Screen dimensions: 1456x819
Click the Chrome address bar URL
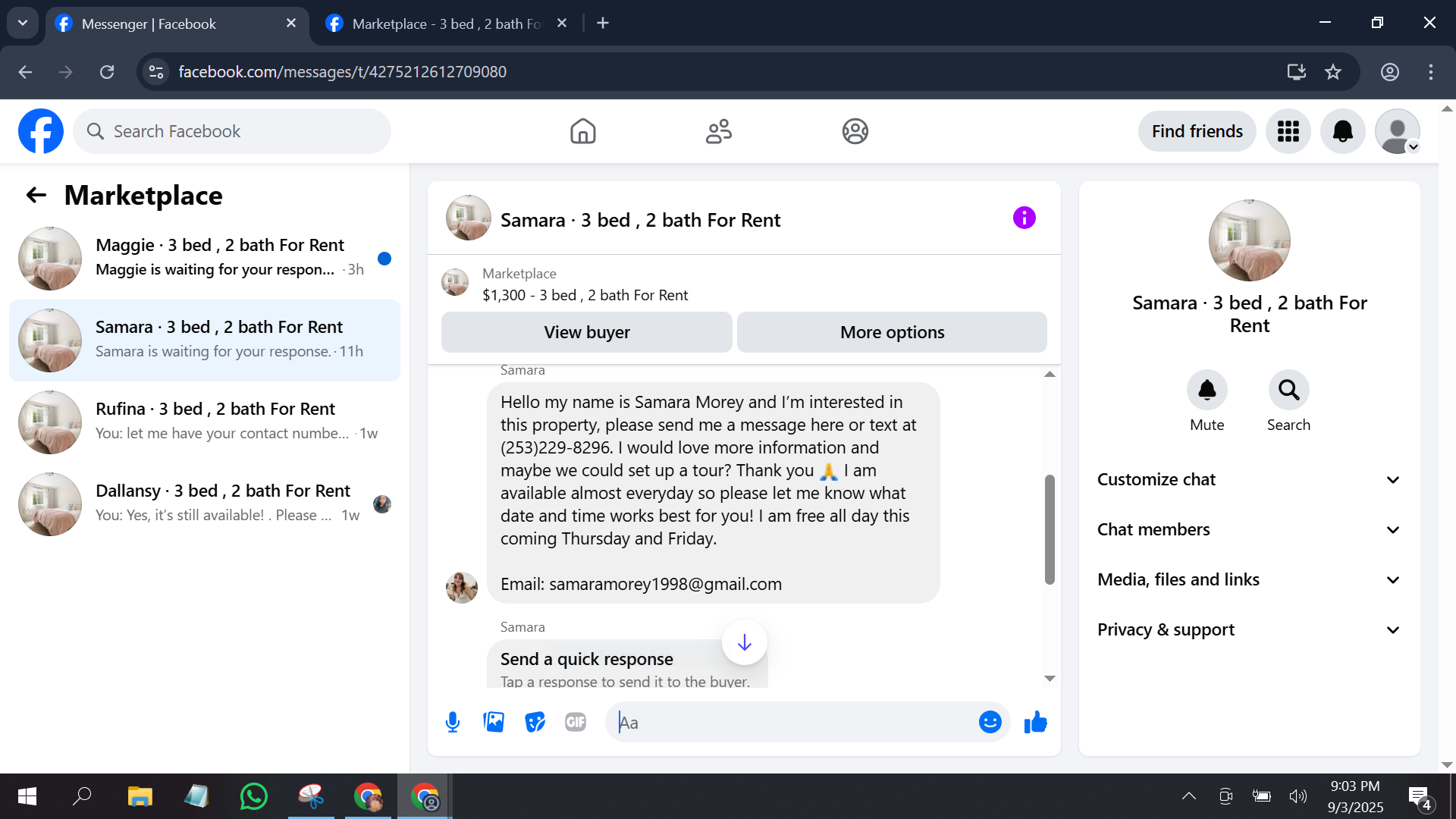coord(342,72)
